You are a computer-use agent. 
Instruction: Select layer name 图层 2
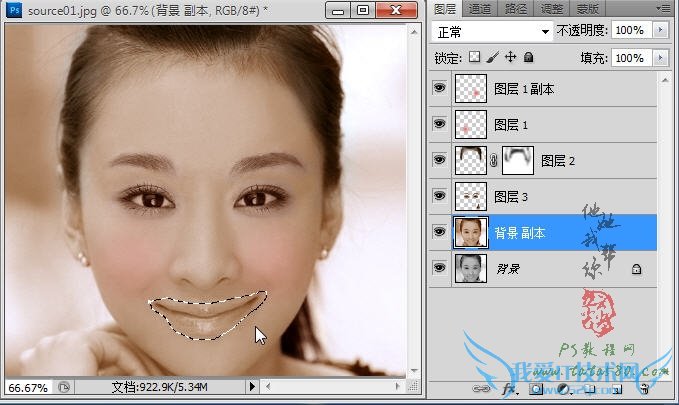[x=558, y=161]
